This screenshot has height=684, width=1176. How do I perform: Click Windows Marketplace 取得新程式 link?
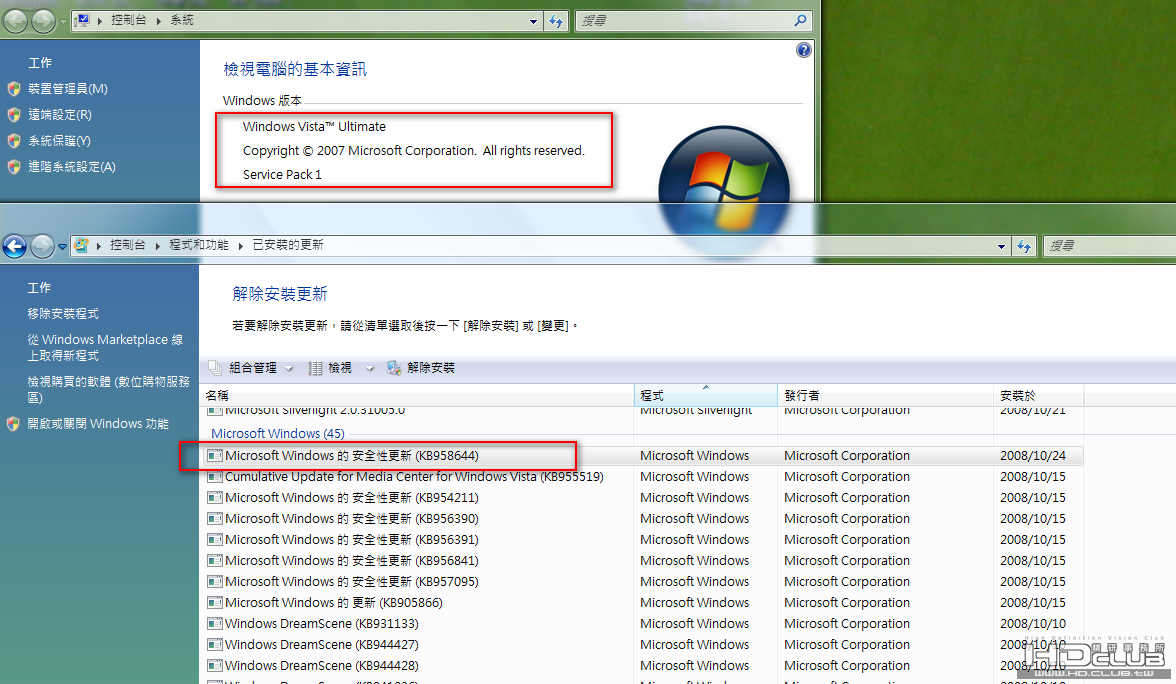(x=105, y=347)
